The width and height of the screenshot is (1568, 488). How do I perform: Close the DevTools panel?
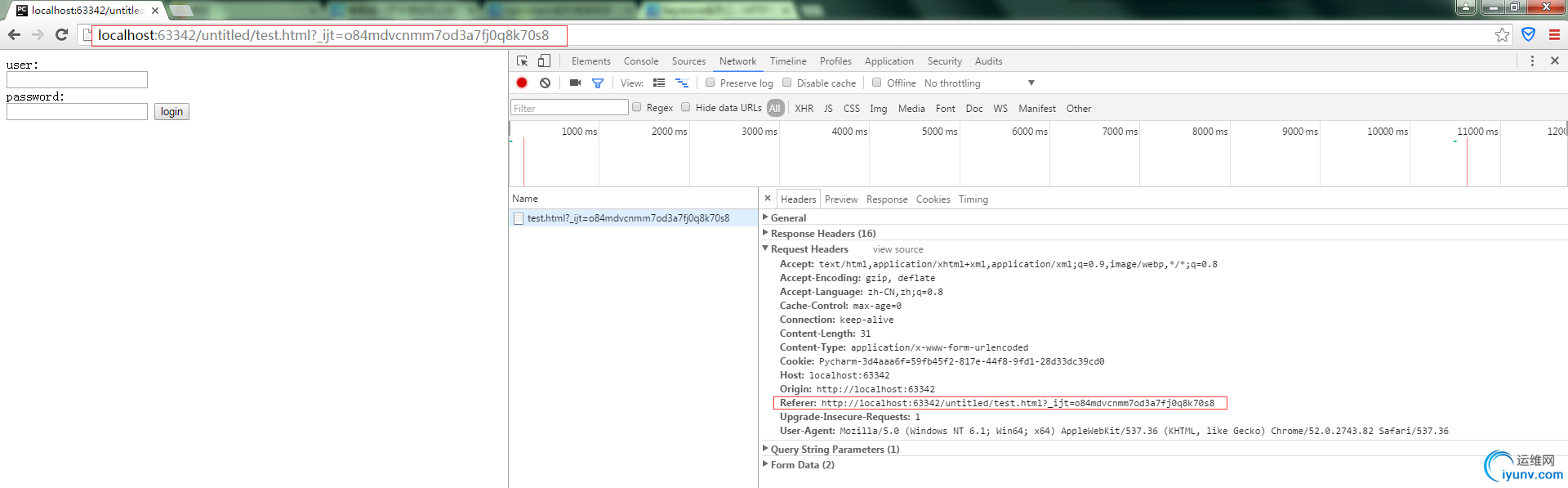1555,61
